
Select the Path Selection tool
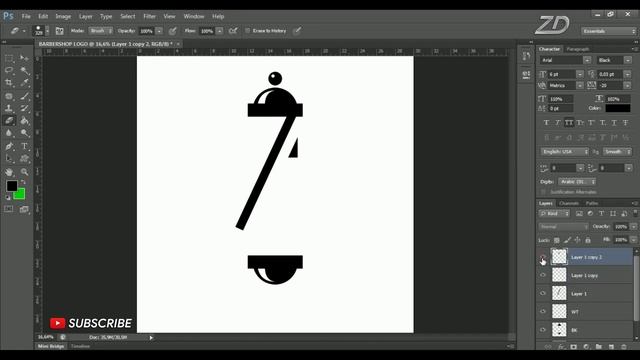click(x=9, y=159)
